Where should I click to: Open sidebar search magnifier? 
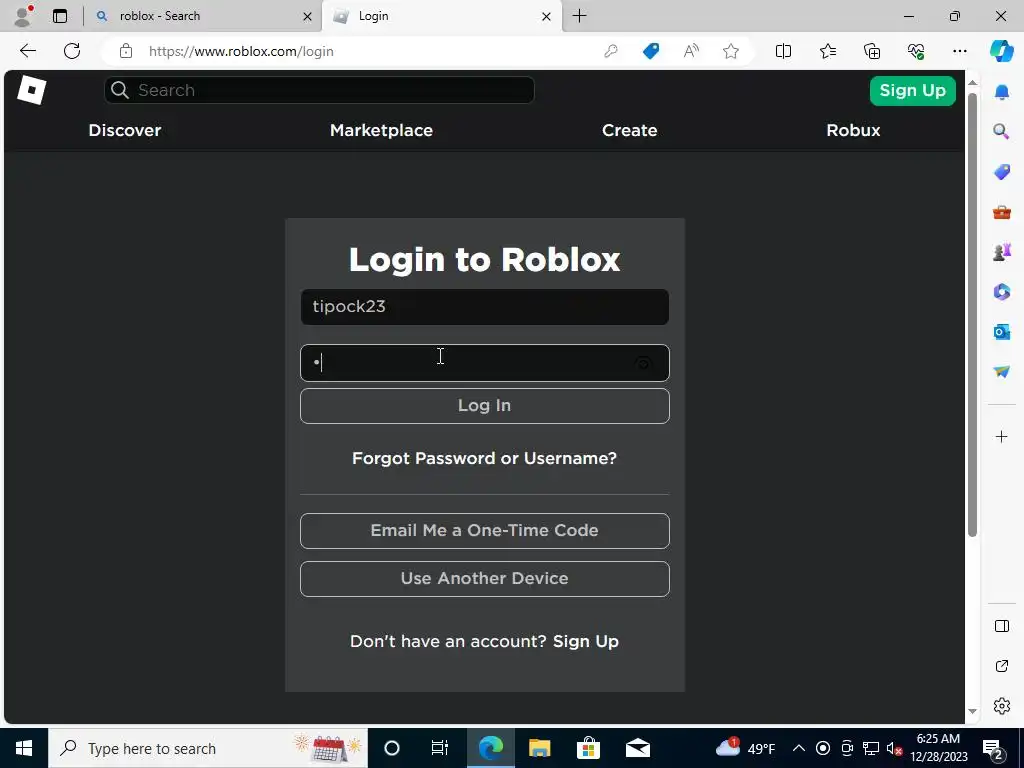coord(1001,131)
